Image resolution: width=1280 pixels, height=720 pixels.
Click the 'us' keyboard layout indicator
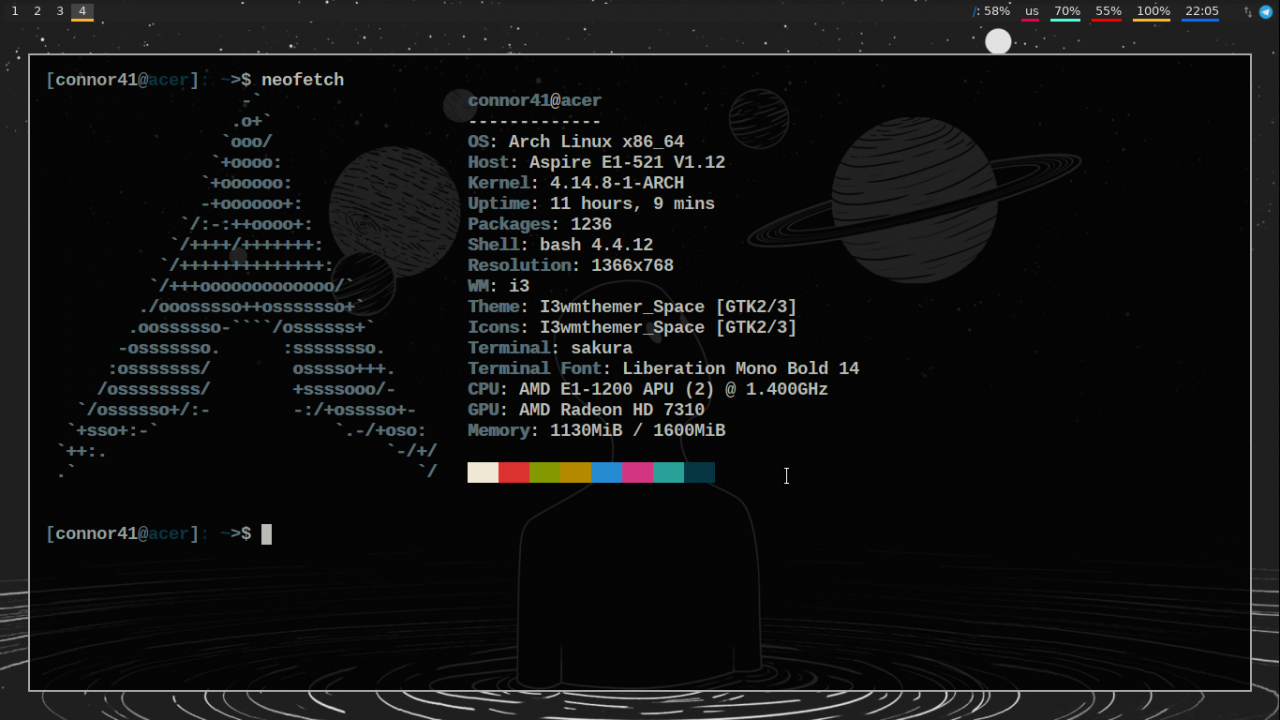click(1032, 12)
